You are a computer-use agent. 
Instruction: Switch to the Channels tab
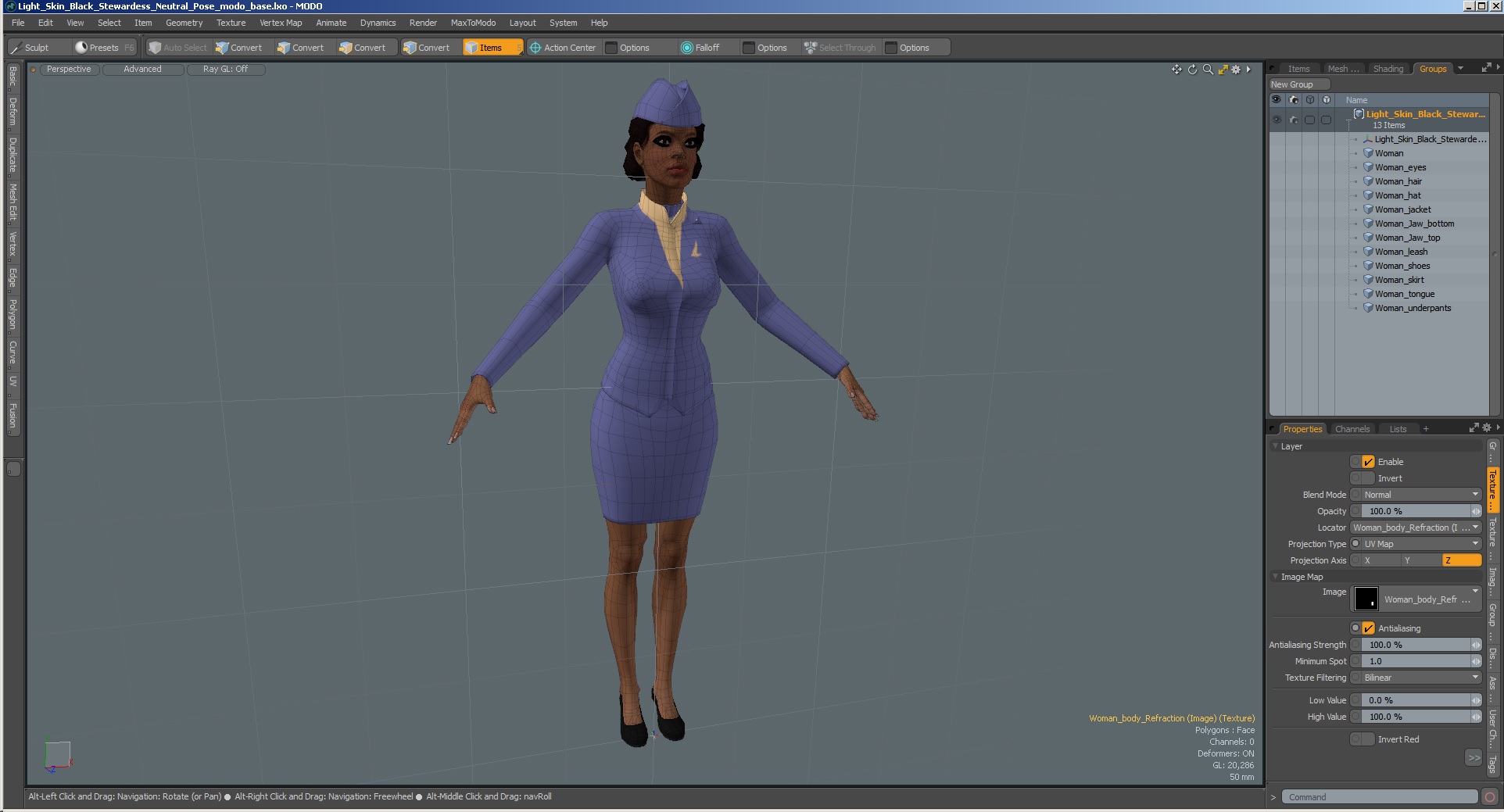point(1352,429)
